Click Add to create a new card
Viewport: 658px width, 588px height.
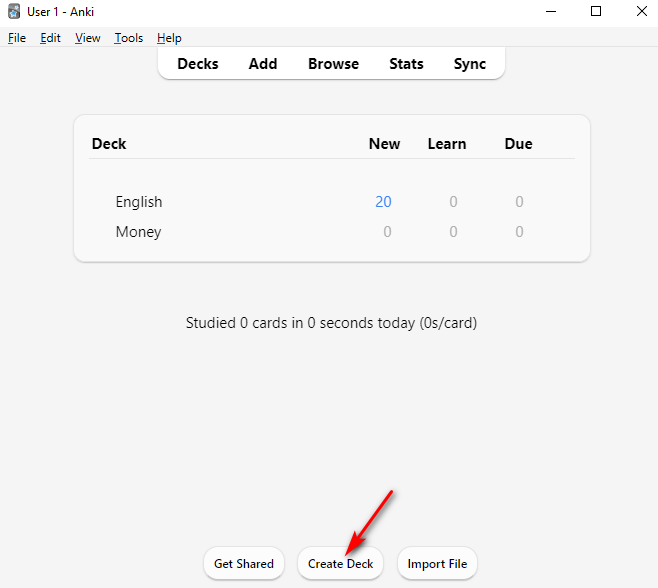[263, 64]
